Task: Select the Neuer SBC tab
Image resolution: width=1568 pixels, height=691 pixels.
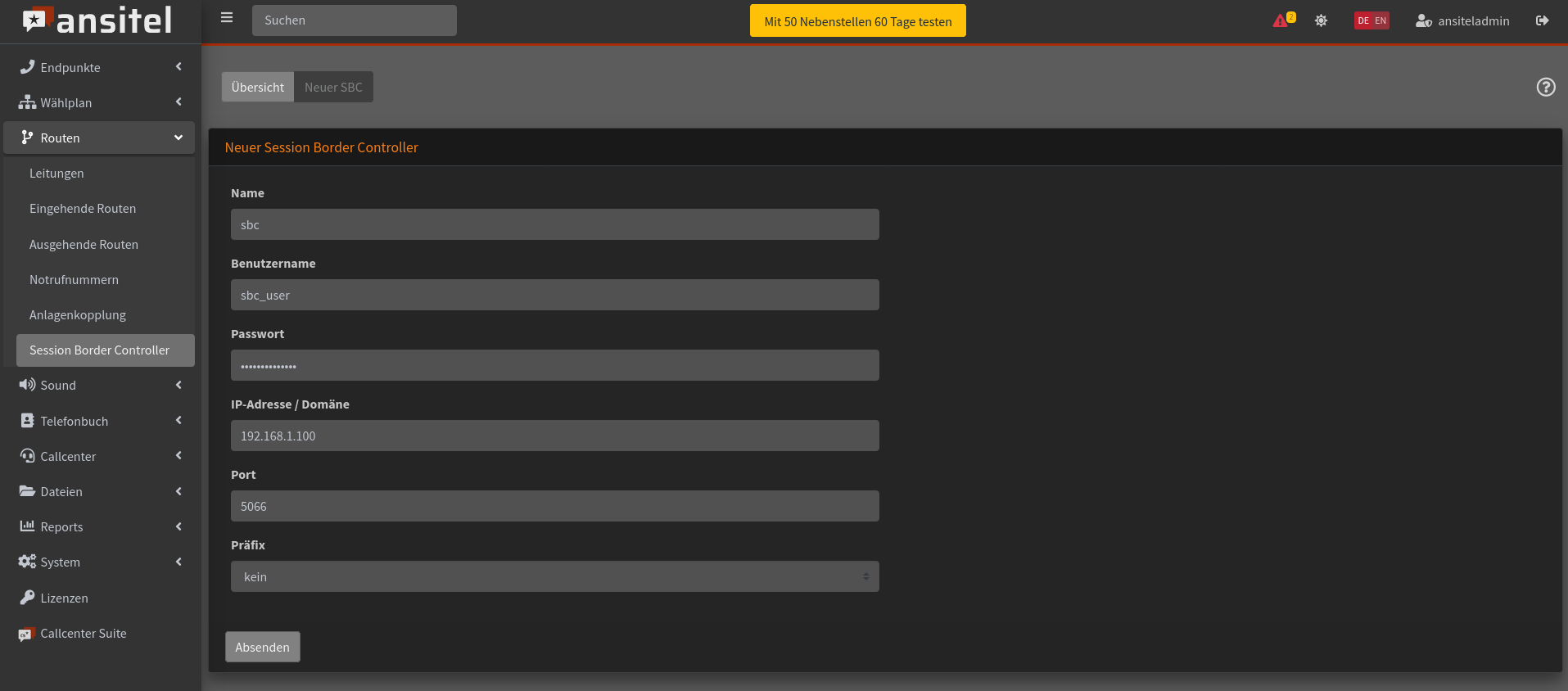Action: [333, 87]
